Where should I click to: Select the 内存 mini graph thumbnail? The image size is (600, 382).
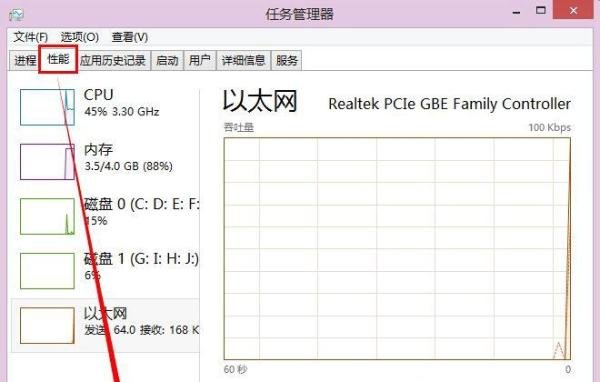pos(47,162)
